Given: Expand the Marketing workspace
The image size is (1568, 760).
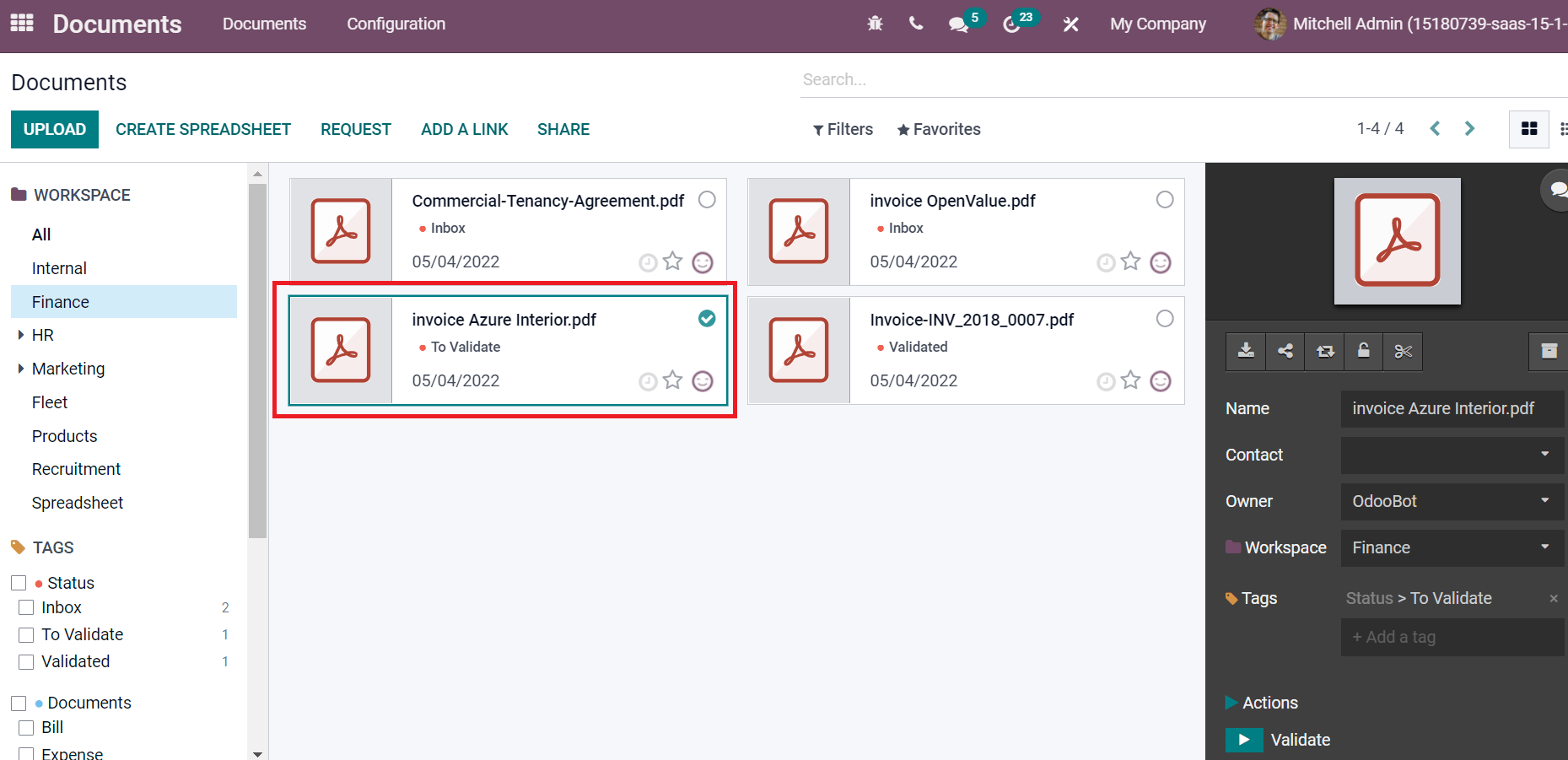Looking at the screenshot, I should [20, 369].
